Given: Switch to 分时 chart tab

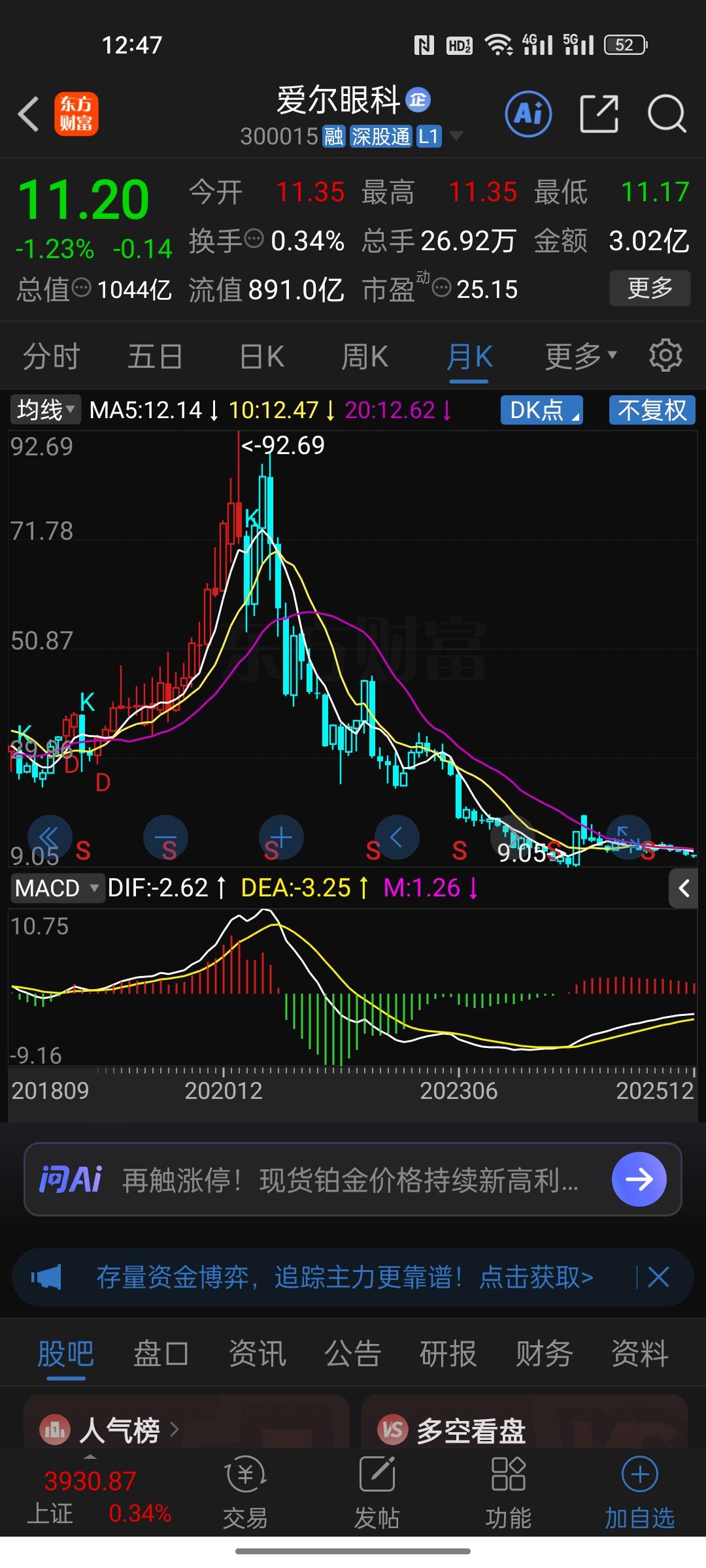Looking at the screenshot, I should point(51,357).
